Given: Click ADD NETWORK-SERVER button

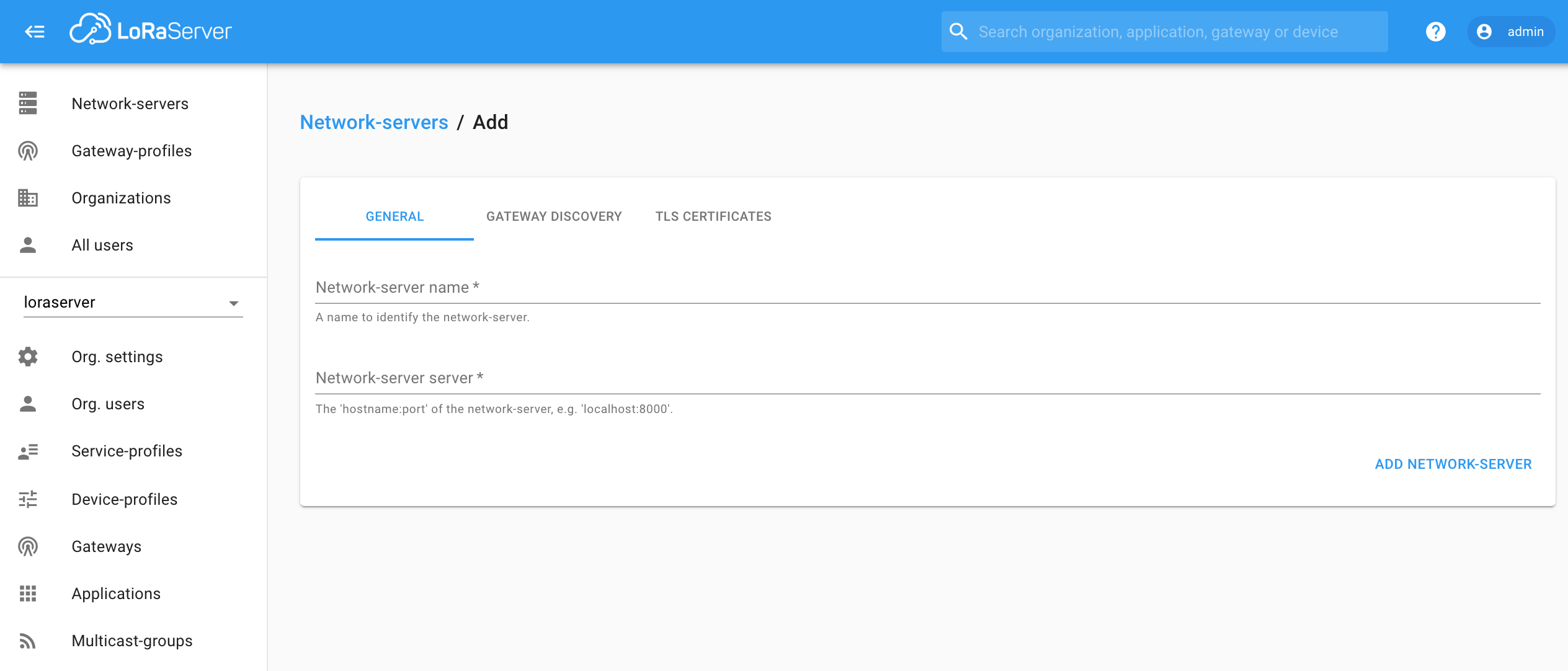Looking at the screenshot, I should pyautogui.click(x=1453, y=463).
